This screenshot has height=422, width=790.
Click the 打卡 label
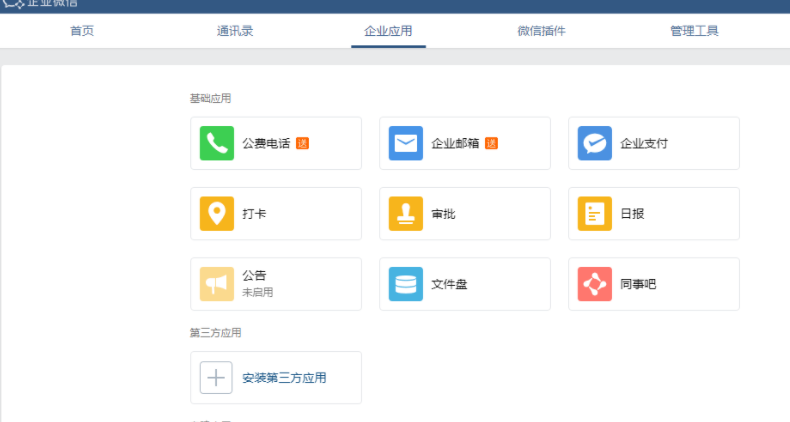[x=254, y=214]
